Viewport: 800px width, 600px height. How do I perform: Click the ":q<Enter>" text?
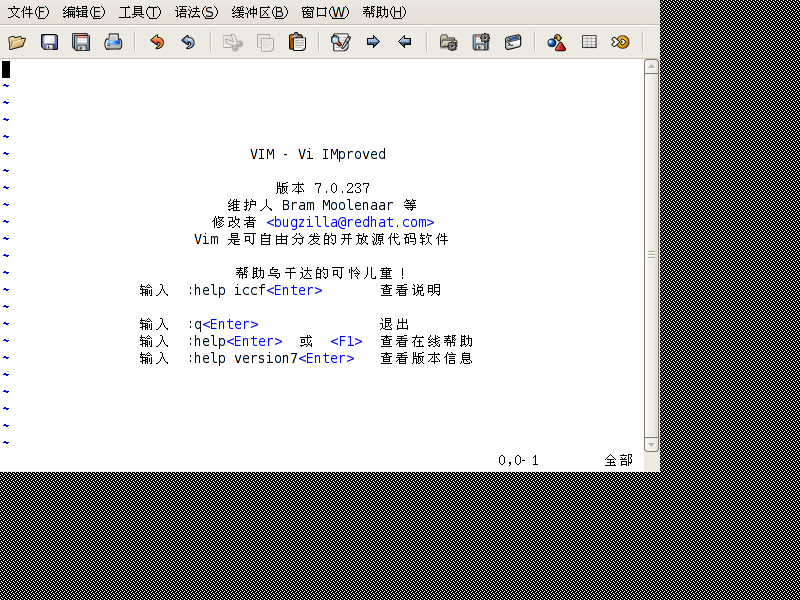[x=223, y=324]
